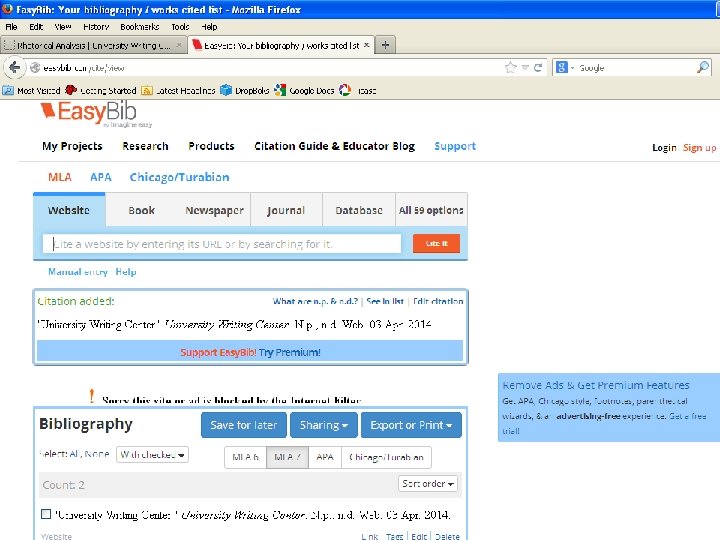Viewport: 720px width, 540px height.
Task: Focus the cite a website URL input
Action: 222,244
